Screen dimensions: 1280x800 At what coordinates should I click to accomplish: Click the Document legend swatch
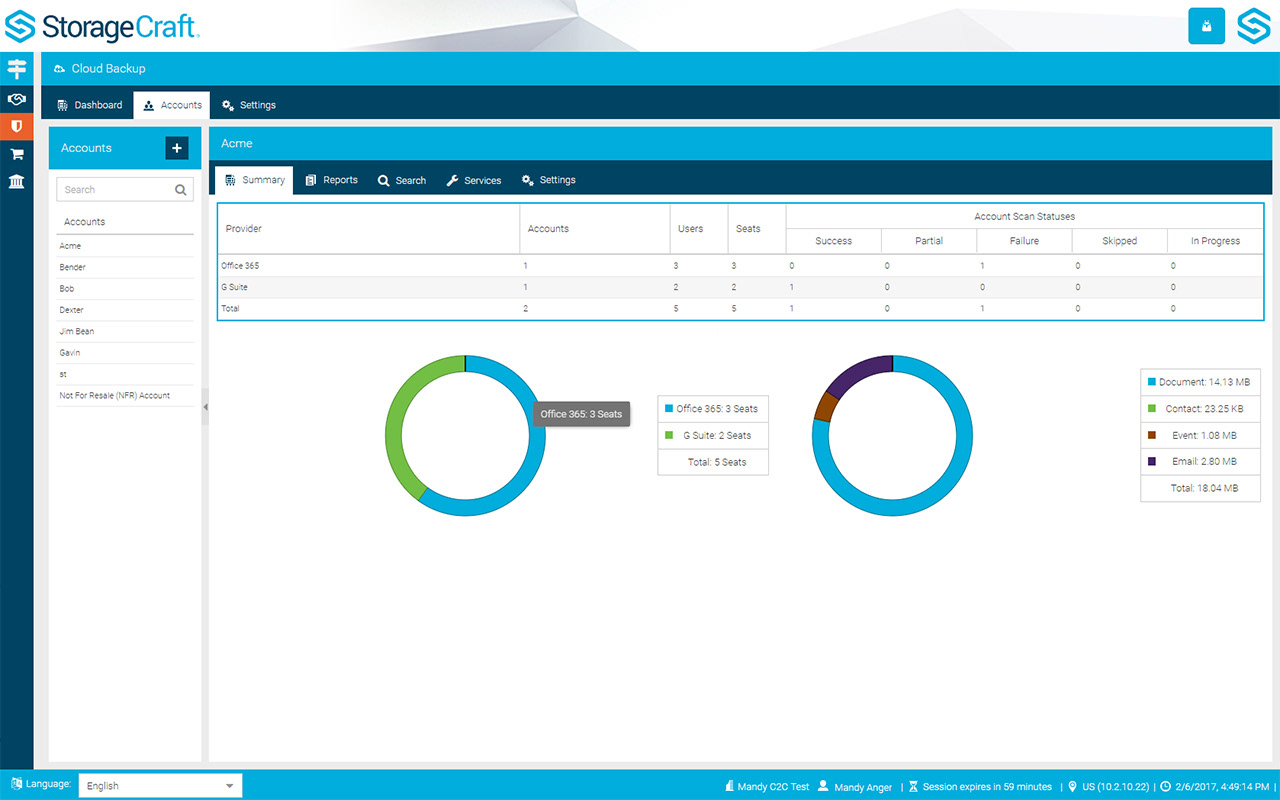1152,382
